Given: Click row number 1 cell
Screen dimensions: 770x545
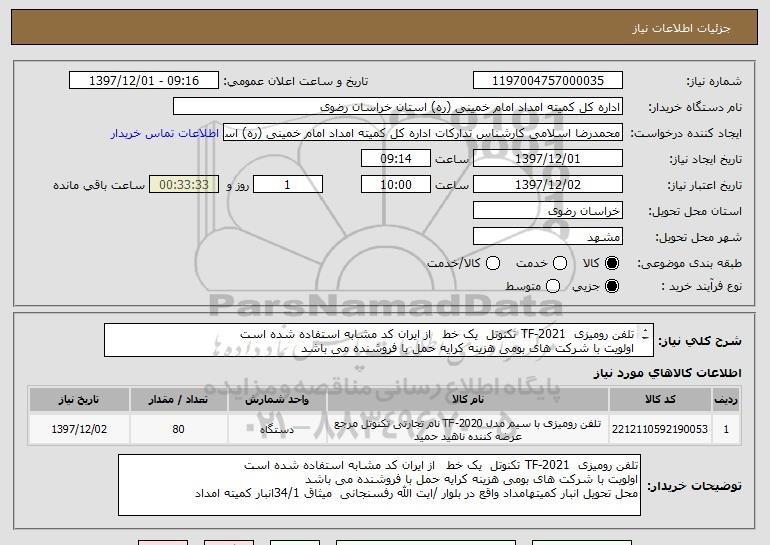Looking at the screenshot, I should point(726,429).
